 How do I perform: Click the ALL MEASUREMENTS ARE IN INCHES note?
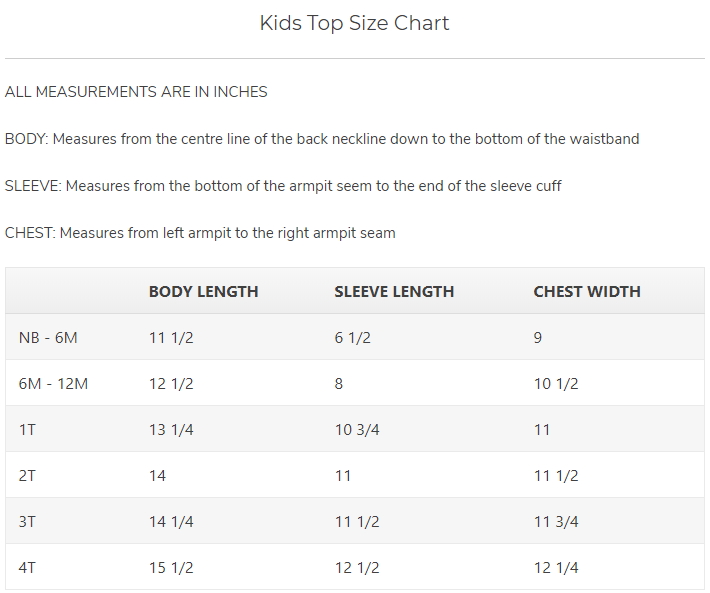click(x=136, y=92)
